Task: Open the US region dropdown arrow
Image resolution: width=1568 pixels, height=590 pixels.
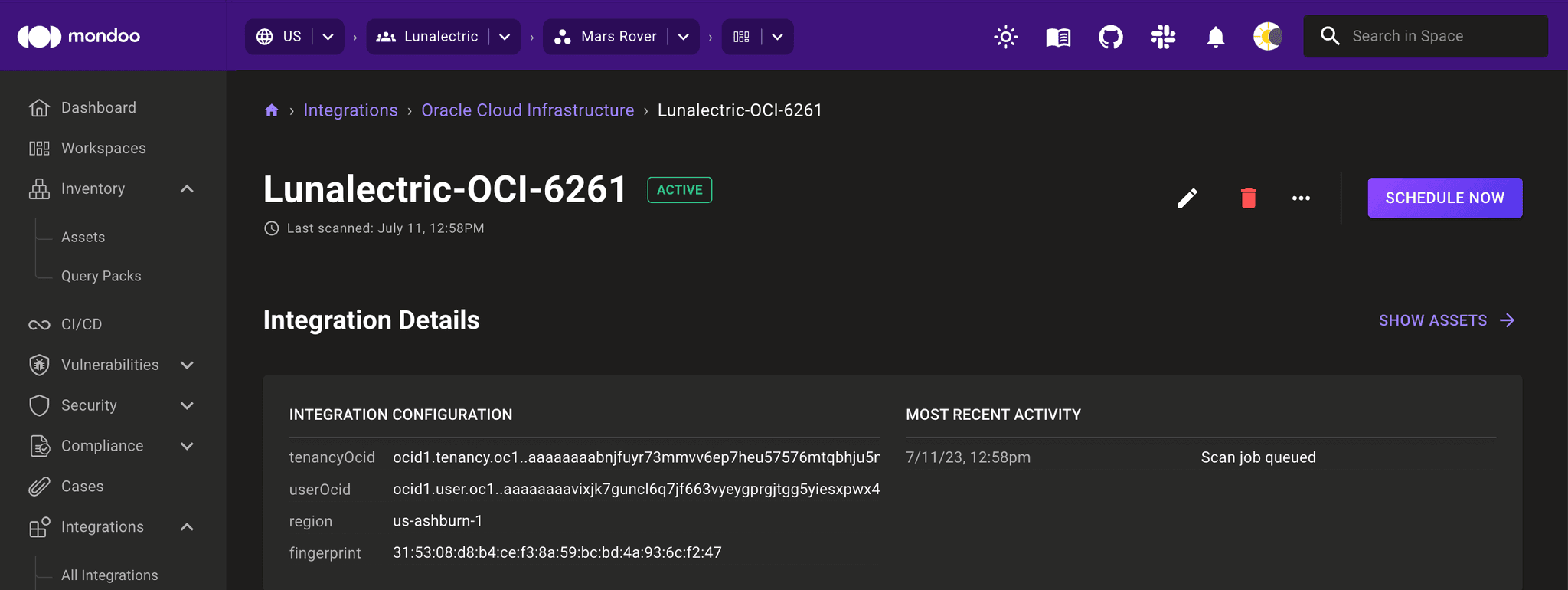Action: click(328, 37)
